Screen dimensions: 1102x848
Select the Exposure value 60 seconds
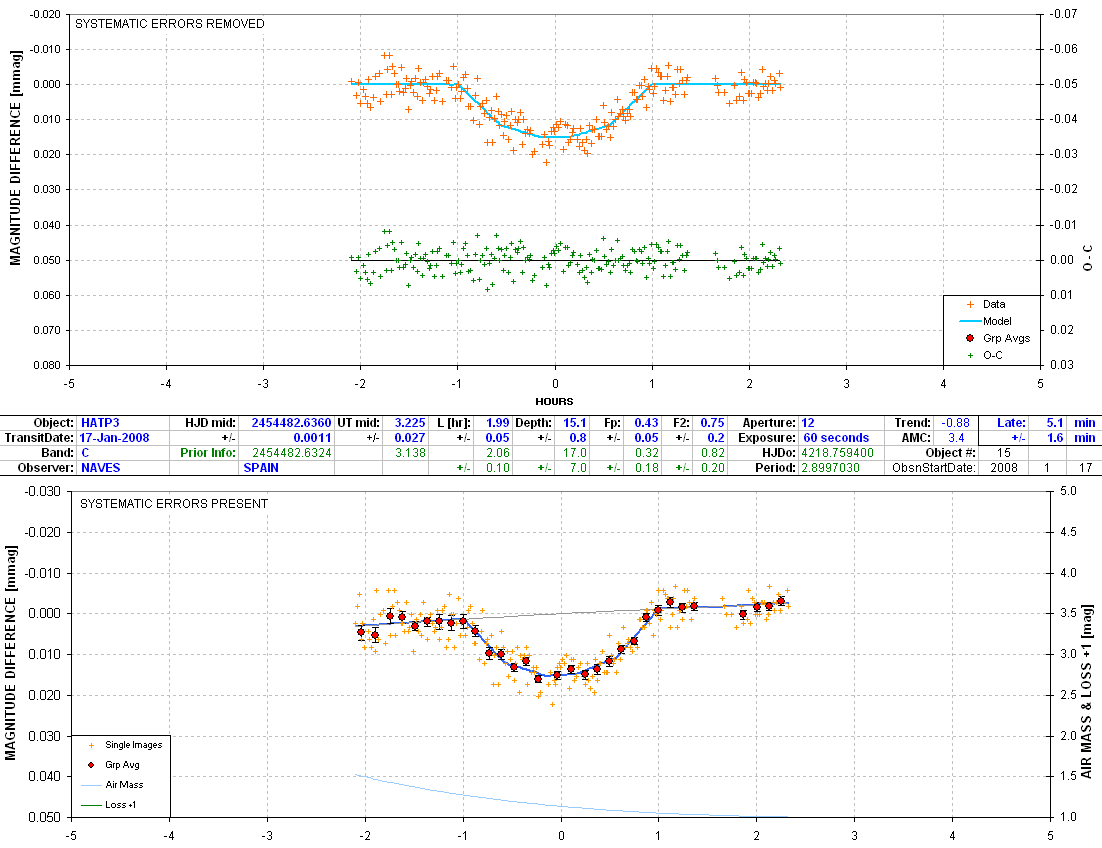click(836, 438)
